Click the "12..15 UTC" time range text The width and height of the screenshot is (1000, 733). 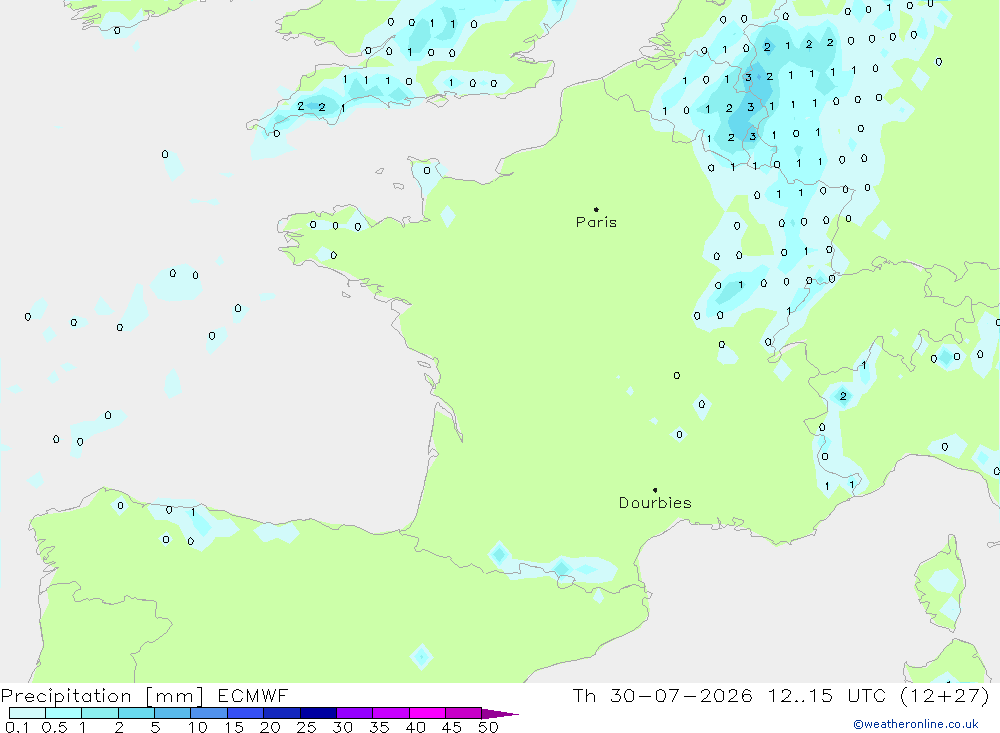pos(827,696)
